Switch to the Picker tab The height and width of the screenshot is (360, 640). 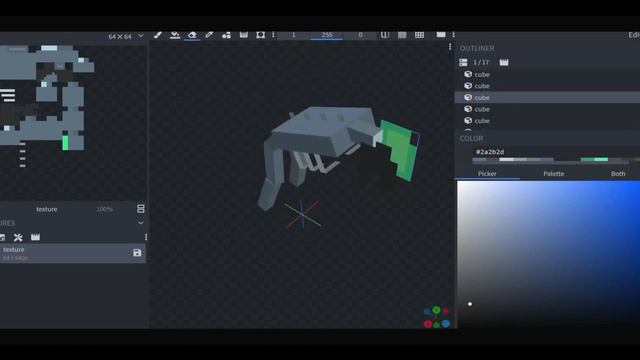pyautogui.click(x=487, y=174)
